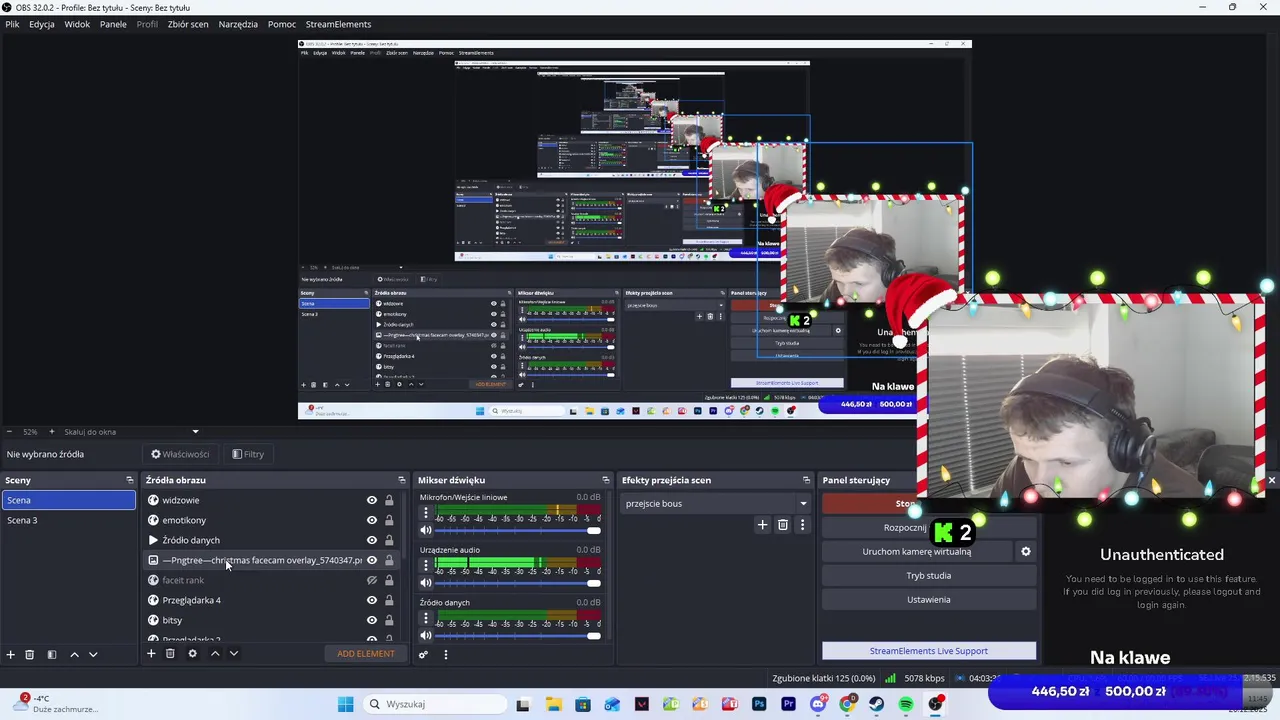This screenshot has height=720, width=1280.
Task: Adjust Źródło danych volume slider
Action: click(x=518, y=636)
